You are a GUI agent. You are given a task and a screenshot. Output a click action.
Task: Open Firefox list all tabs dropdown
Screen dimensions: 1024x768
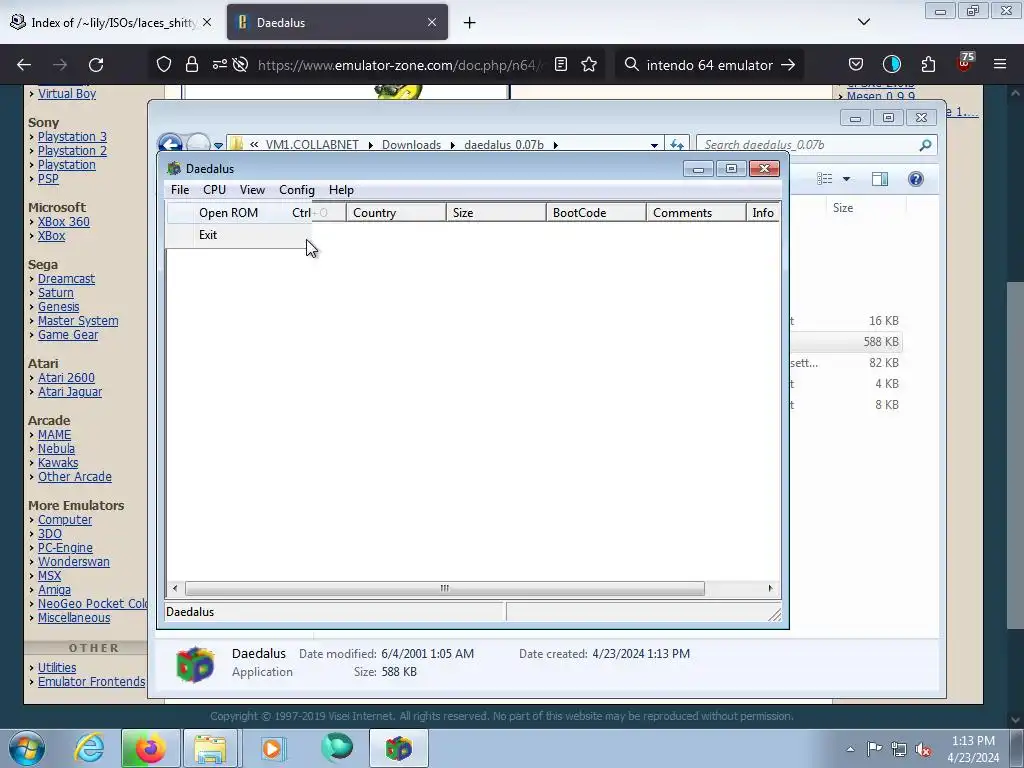point(864,22)
